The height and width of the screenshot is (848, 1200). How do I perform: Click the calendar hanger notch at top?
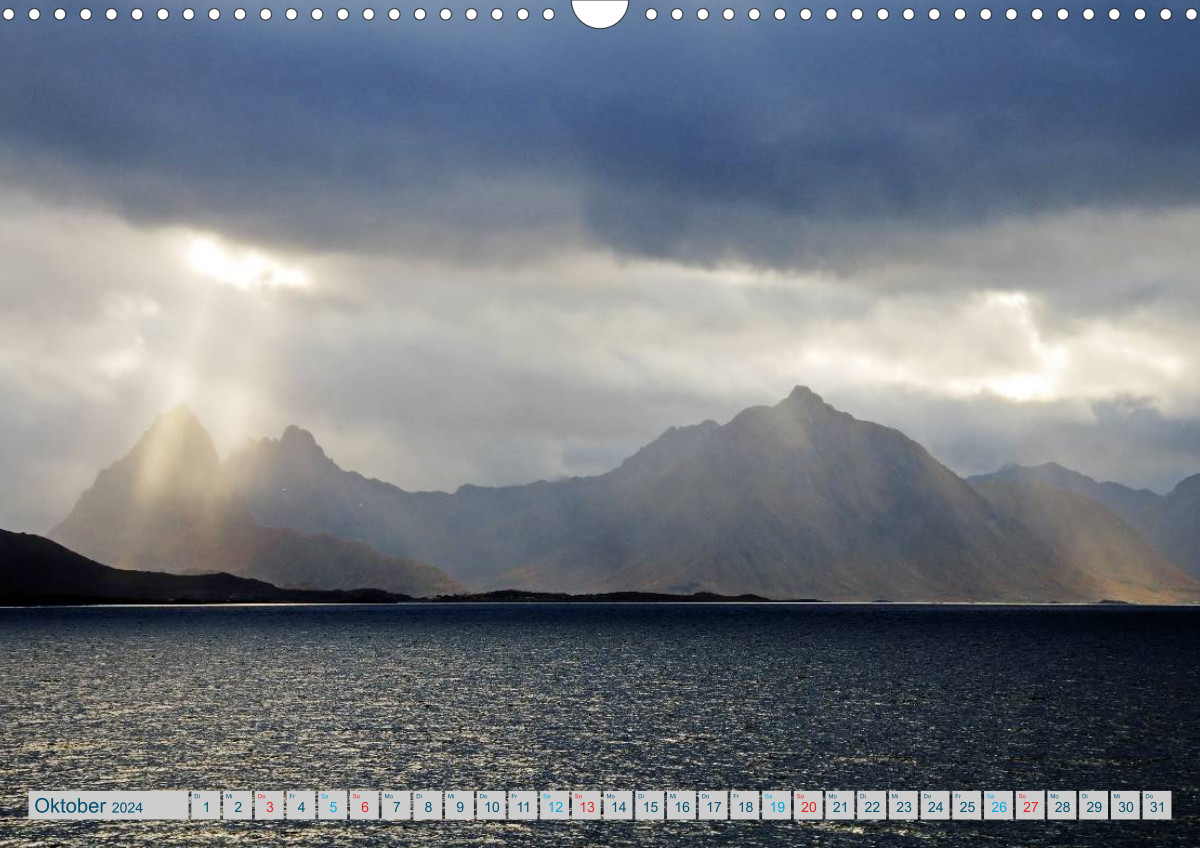[x=600, y=12]
